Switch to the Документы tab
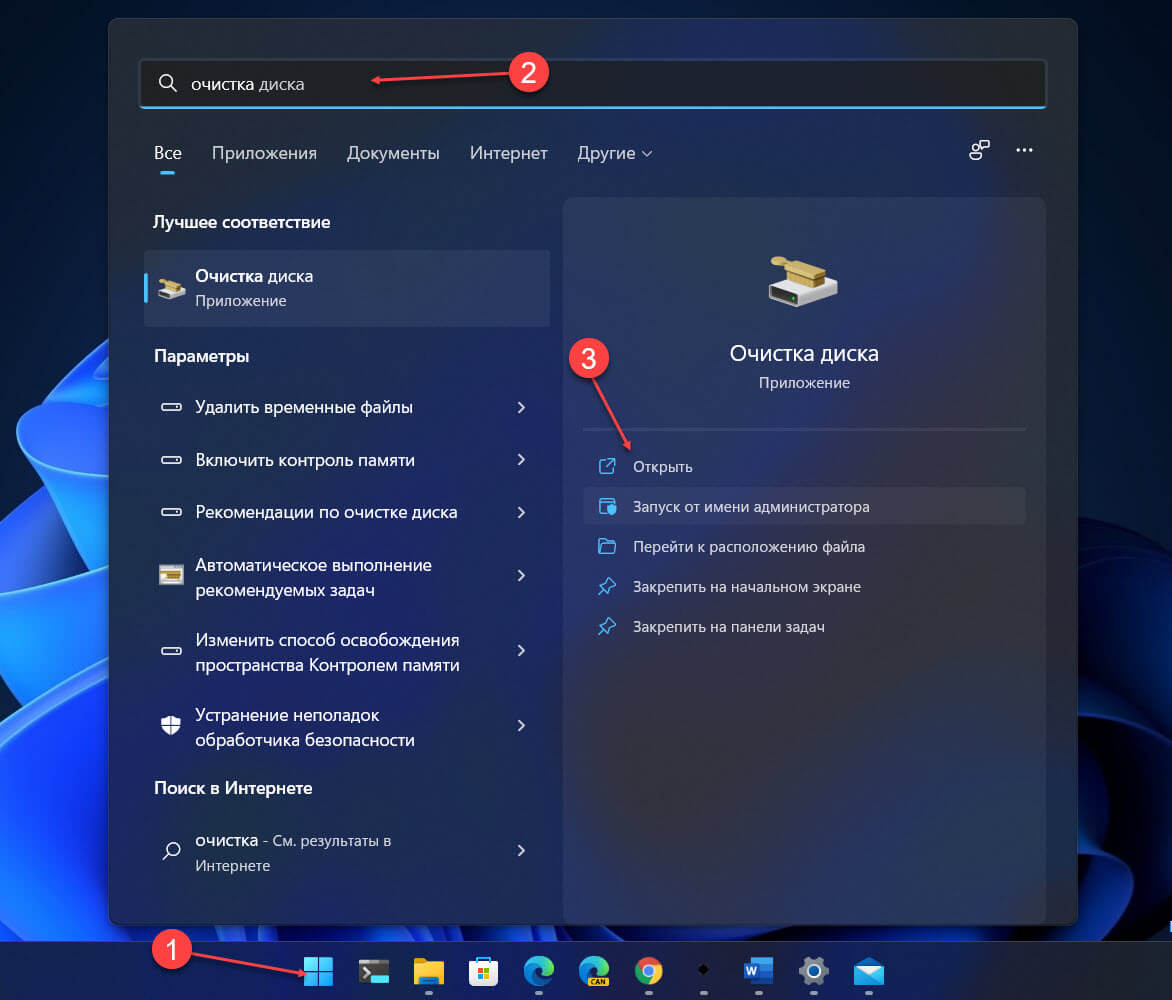Image resolution: width=1172 pixels, height=1000 pixels. (x=393, y=153)
